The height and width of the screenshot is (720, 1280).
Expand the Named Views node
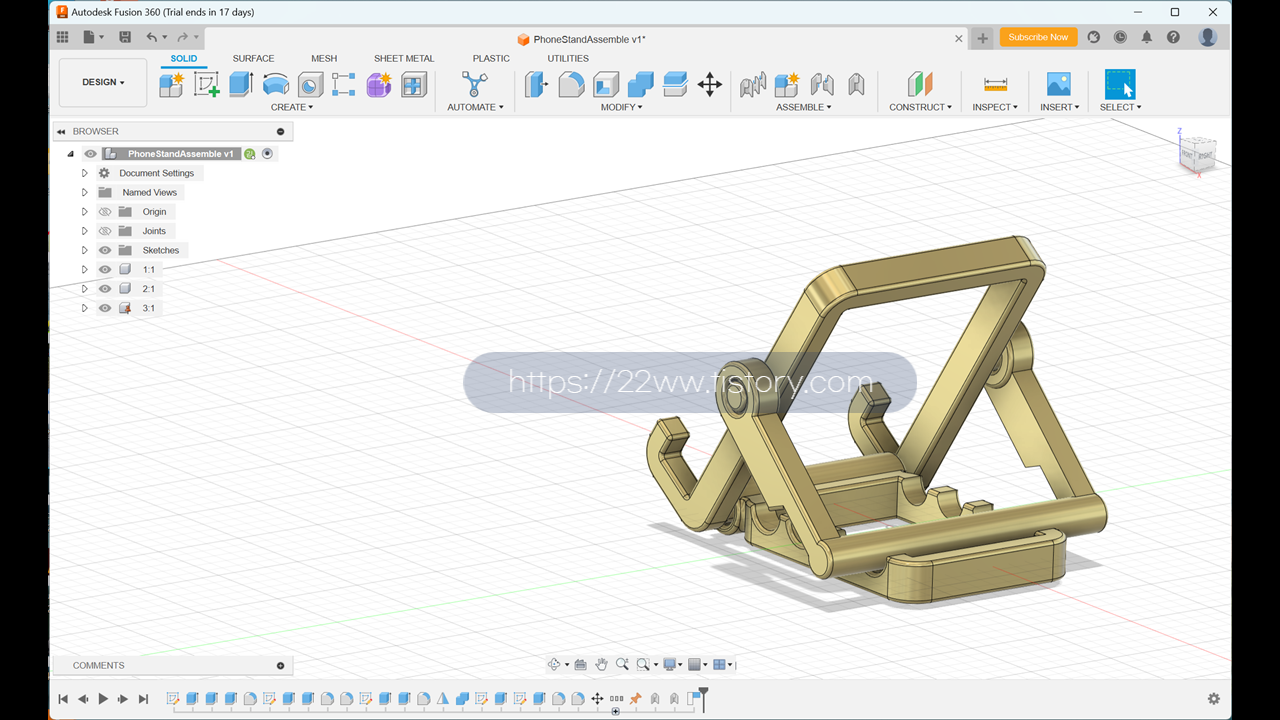coord(85,192)
